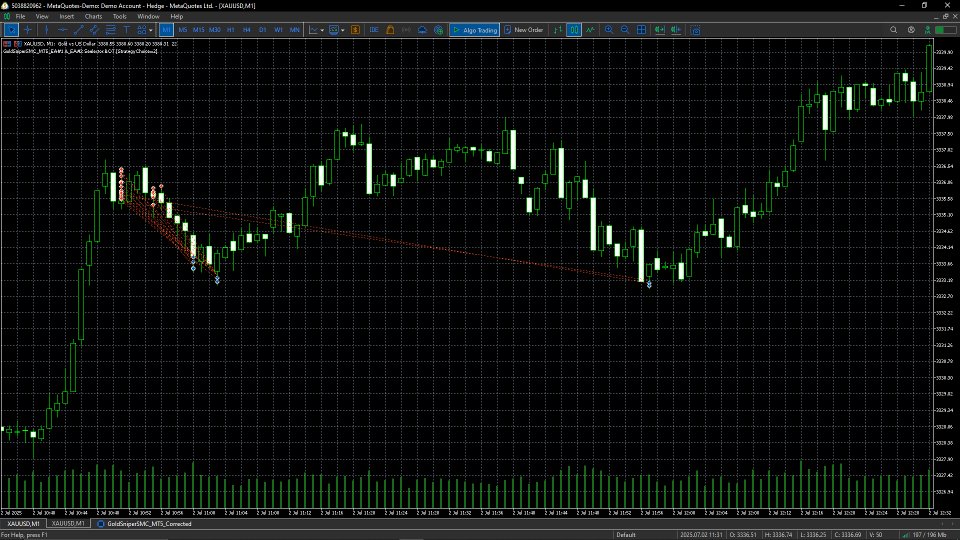Open the Insert menu
Screen dimensions: 960x540
[x=67, y=17]
